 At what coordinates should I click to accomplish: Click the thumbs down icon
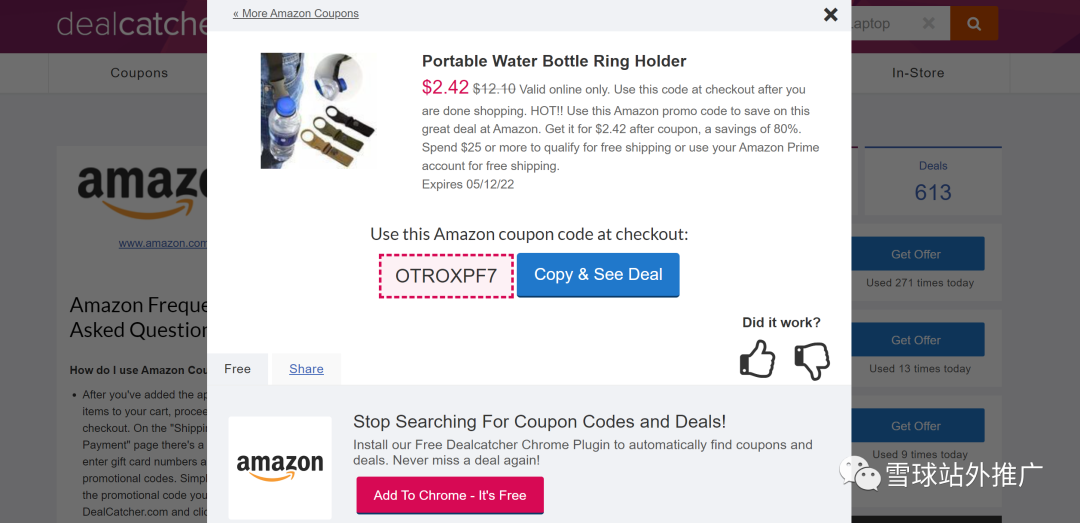coord(812,360)
